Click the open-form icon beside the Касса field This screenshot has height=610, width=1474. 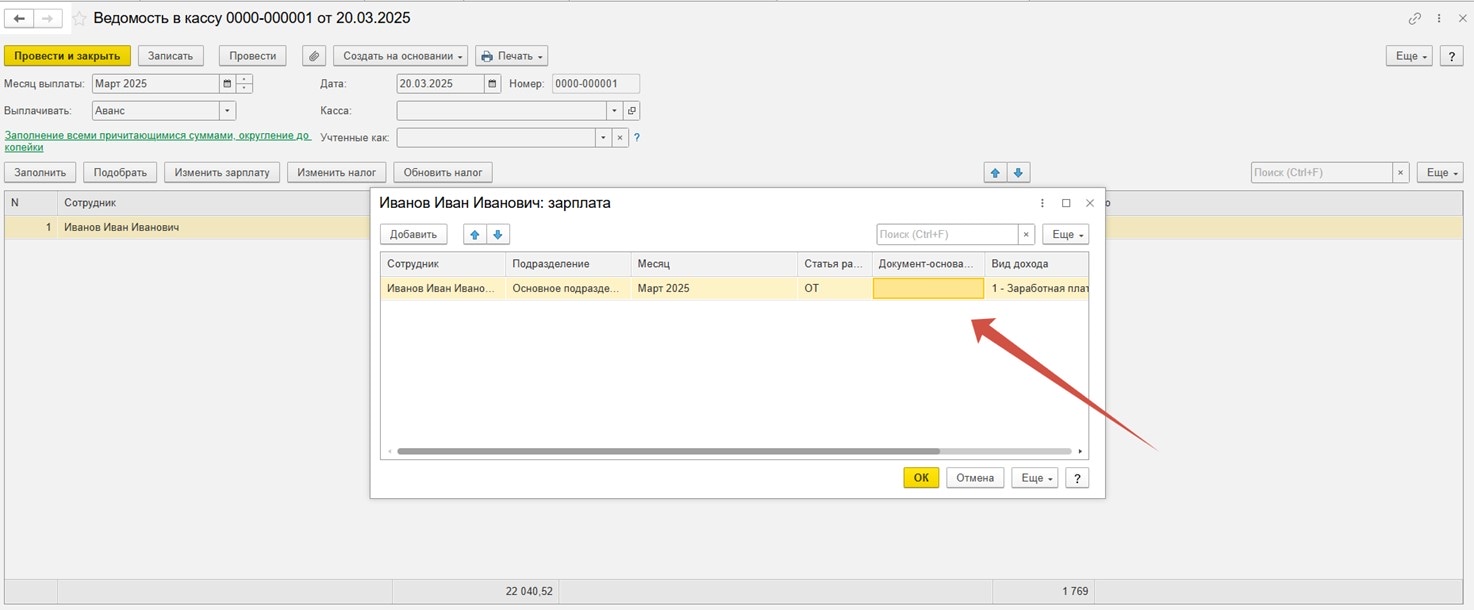click(x=631, y=111)
